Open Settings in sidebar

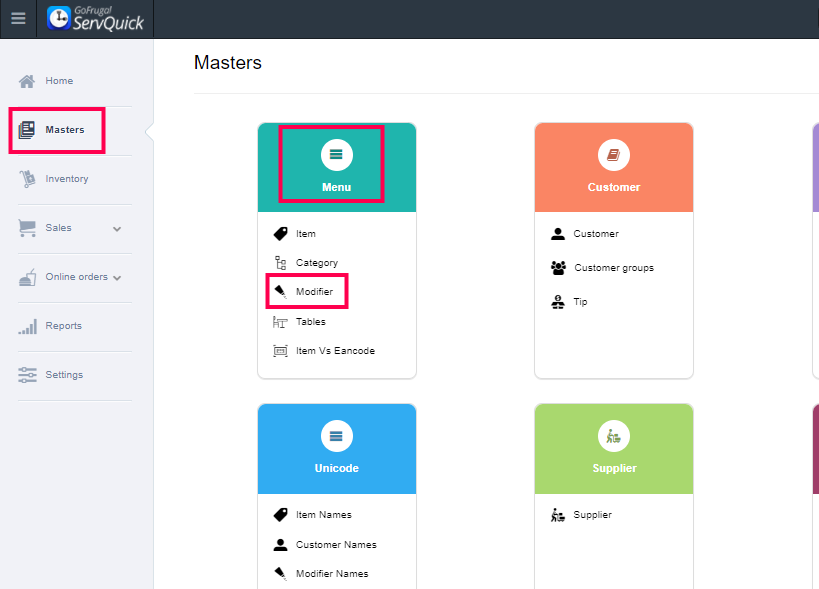point(64,375)
